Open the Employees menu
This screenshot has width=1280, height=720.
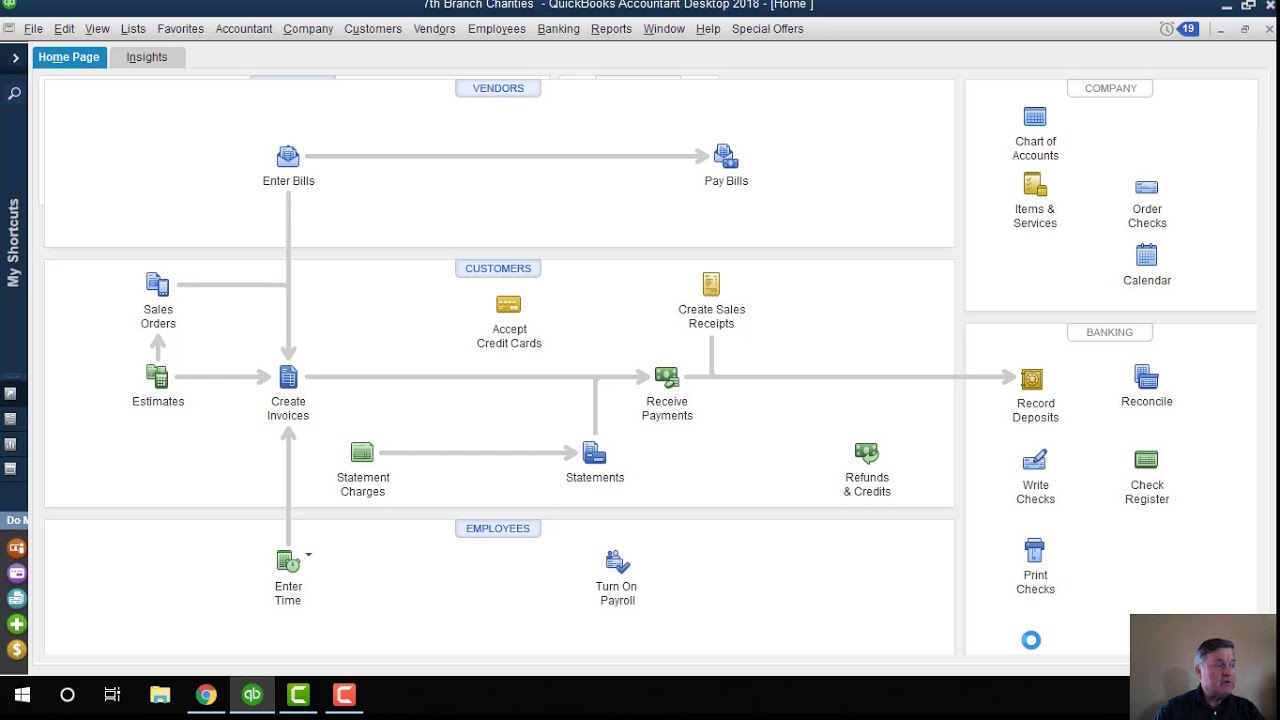(x=497, y=29)
